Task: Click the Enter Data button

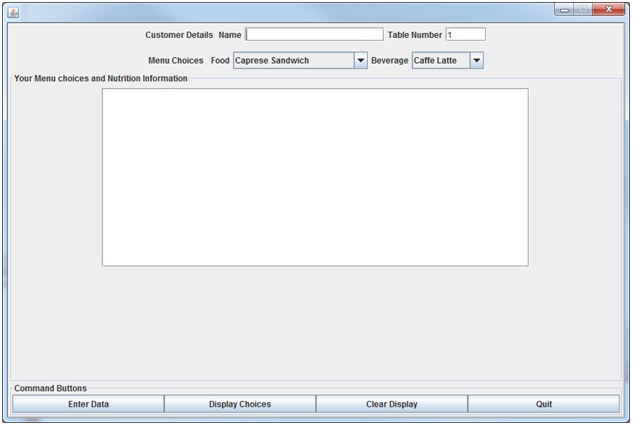Action: pyautogui.click(x=88, y=404)
